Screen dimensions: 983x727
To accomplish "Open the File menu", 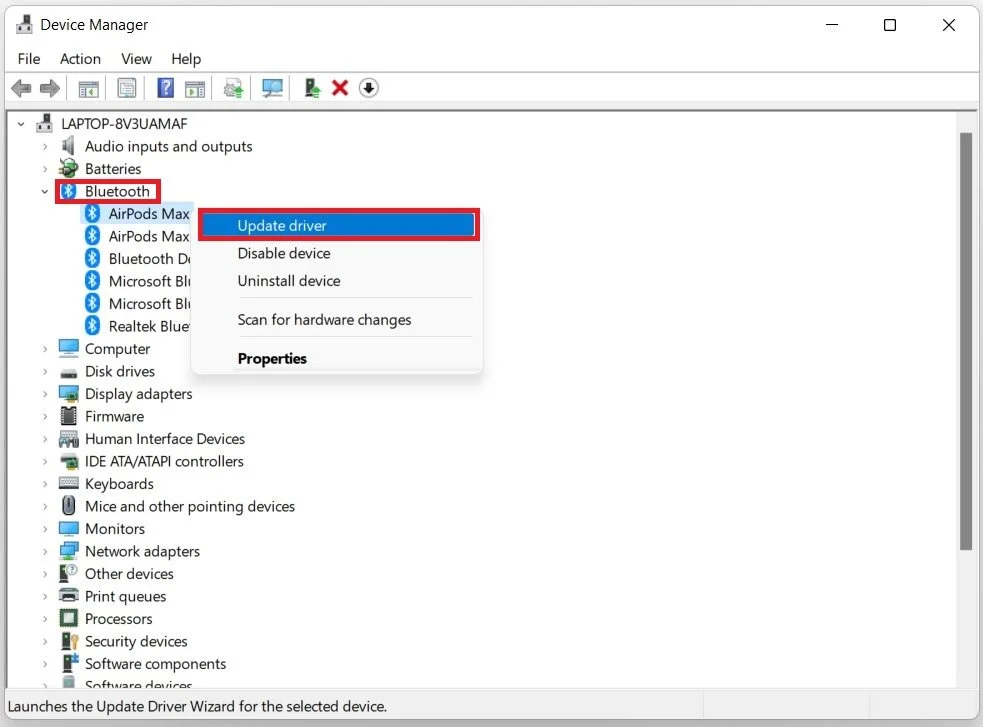I will [x=29, y=59].
